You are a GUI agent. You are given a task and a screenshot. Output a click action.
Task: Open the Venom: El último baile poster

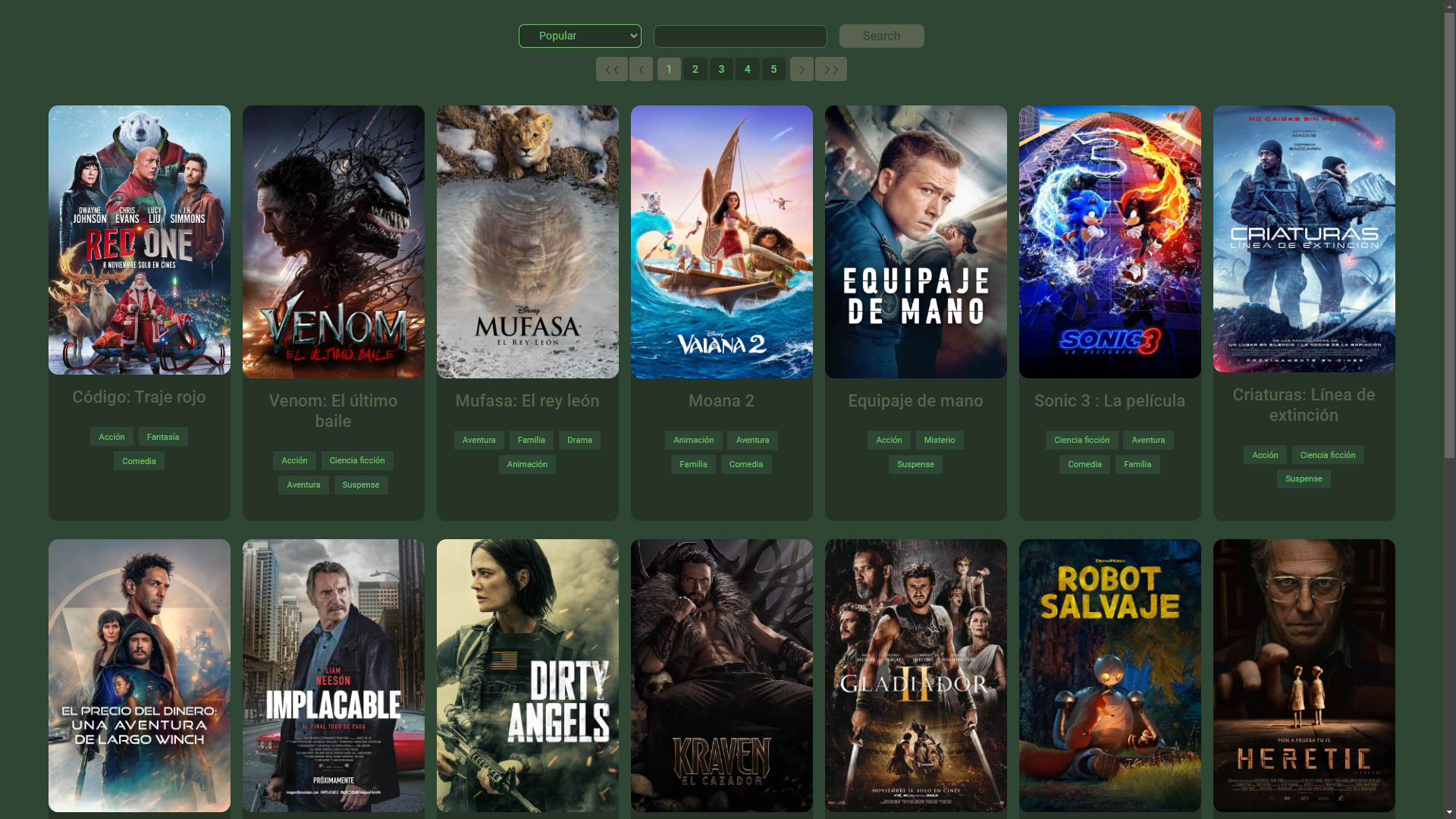(x=334, y=241)
